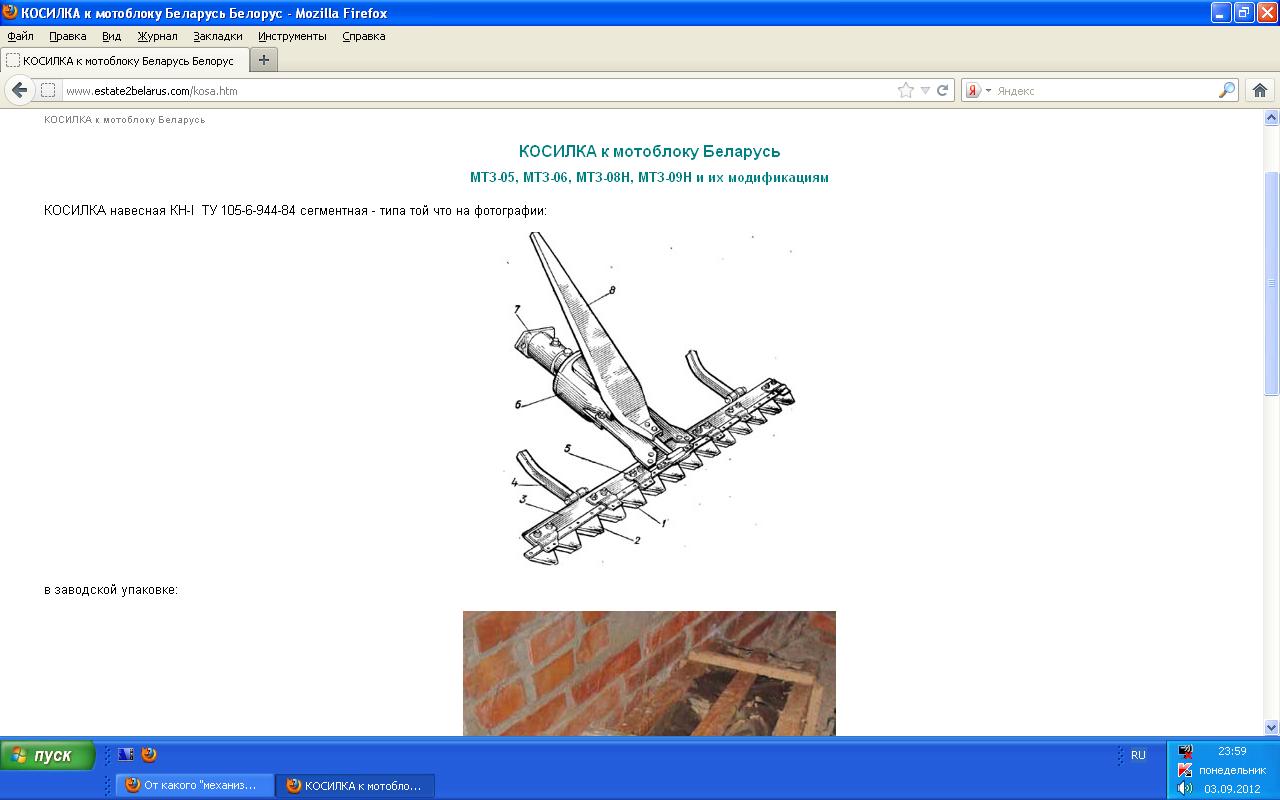Image resolution: width=1280 pixels, height=800 pixels.
Task: Click the Back navigation arrow button
Action: [x=19, y=90]
